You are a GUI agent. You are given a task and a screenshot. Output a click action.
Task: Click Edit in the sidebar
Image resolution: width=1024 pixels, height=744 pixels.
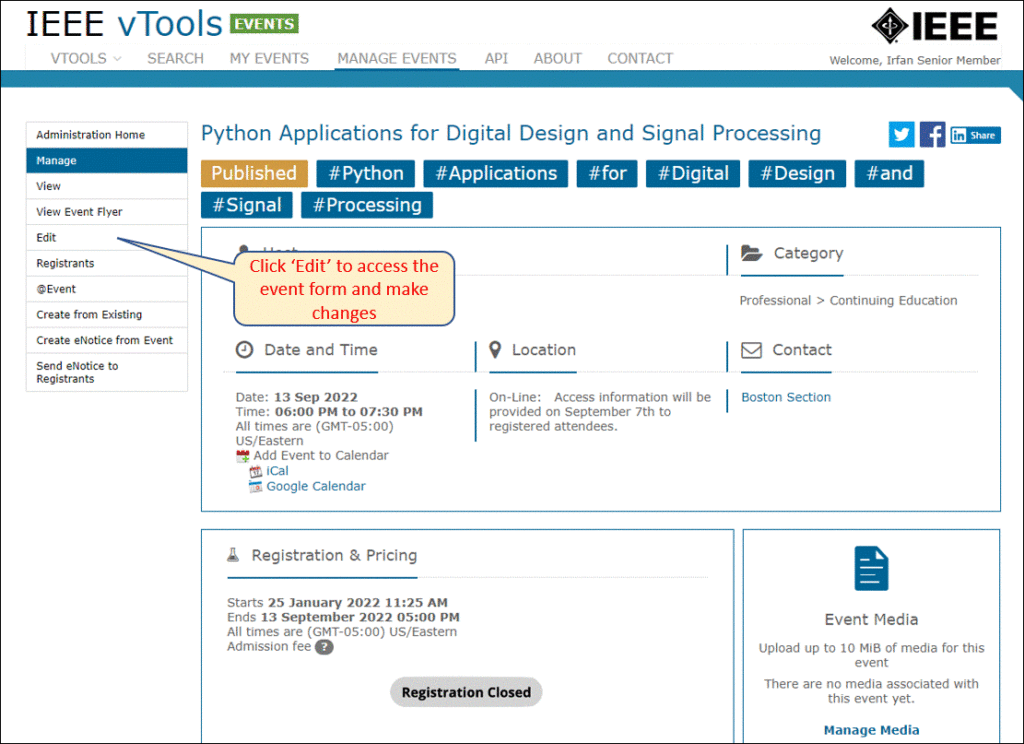(107, 238)
